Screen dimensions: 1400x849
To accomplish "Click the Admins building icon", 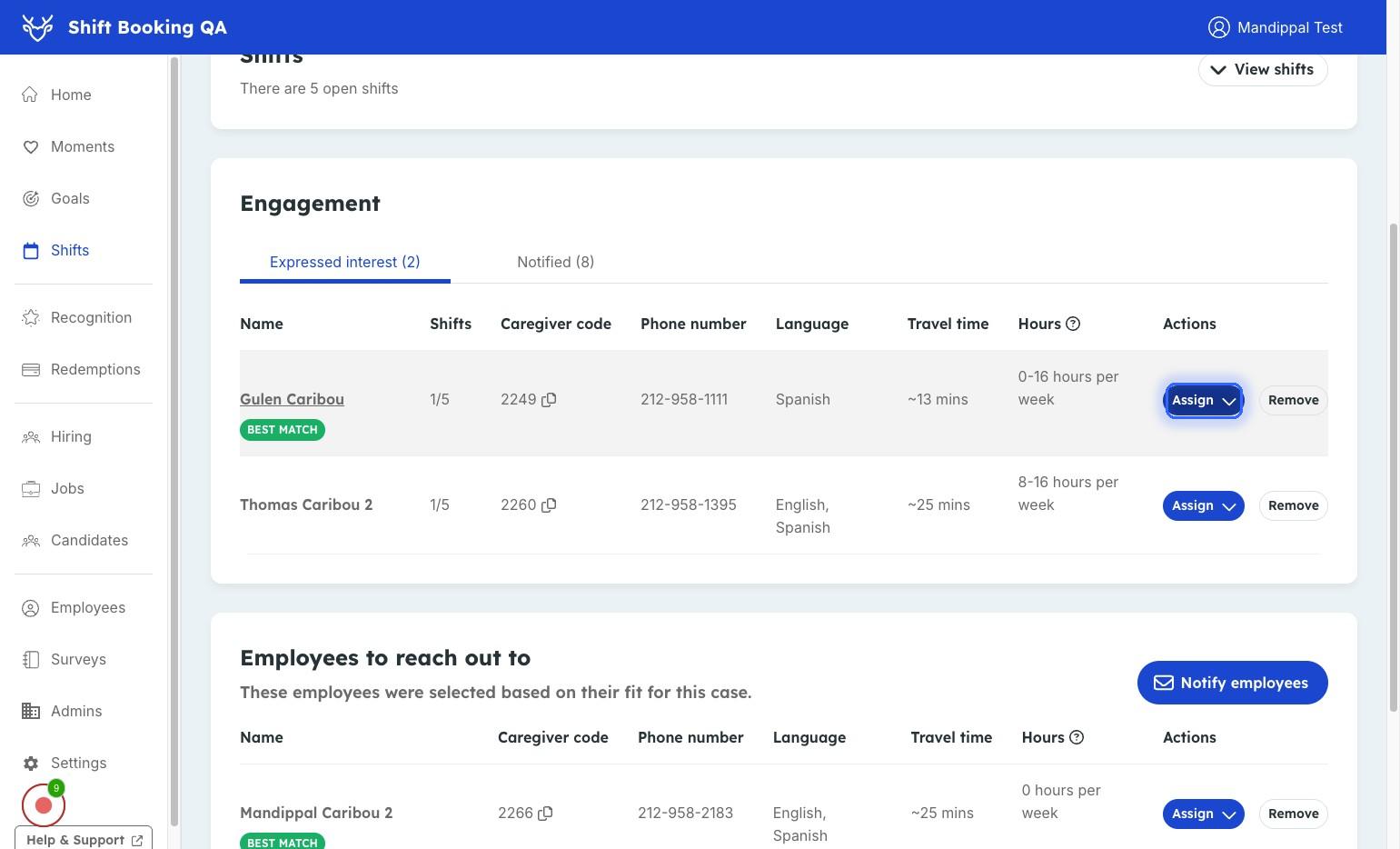I will click(31, 711).
